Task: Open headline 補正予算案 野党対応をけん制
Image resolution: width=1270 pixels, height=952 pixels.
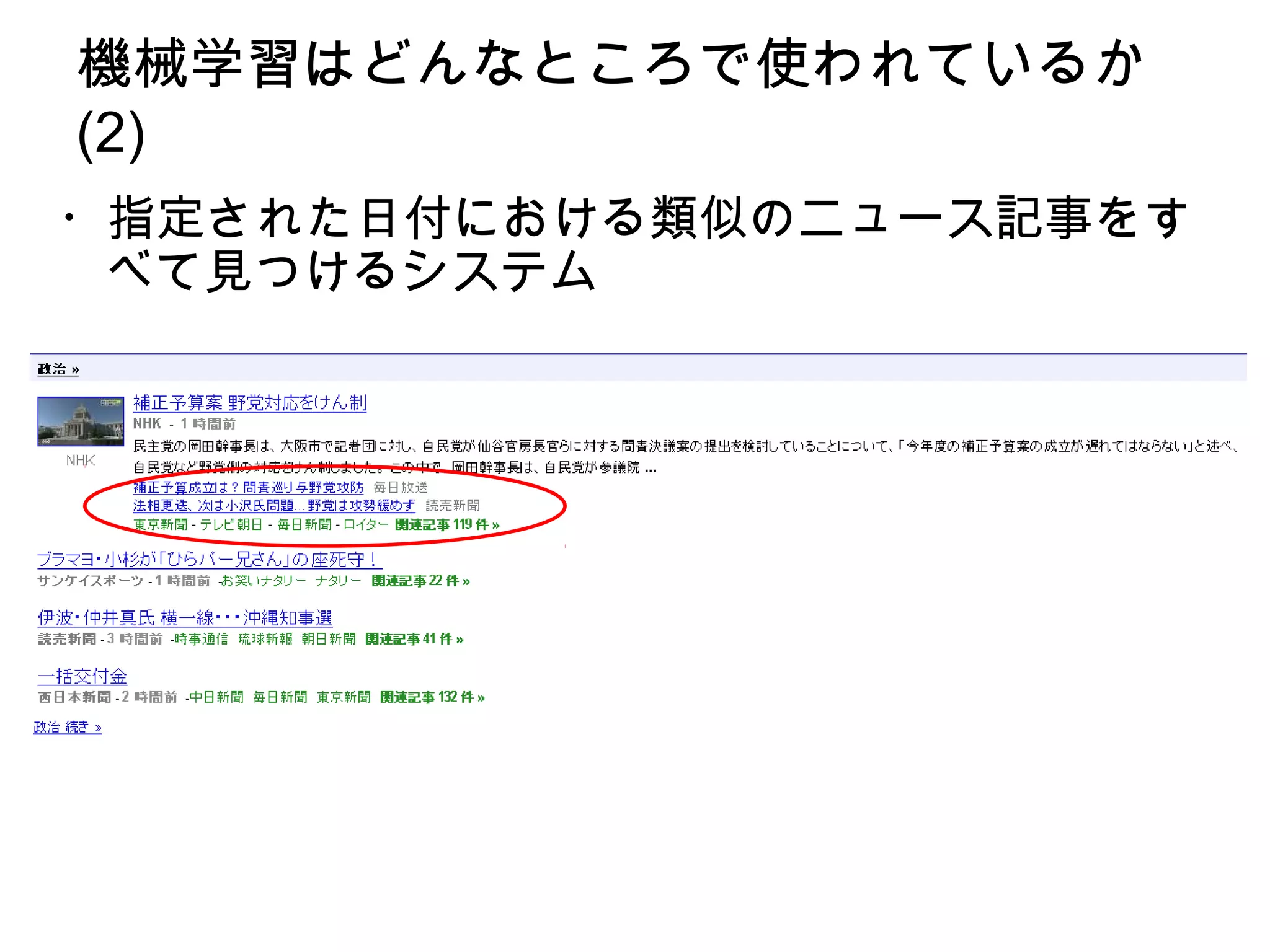Action: [250, 403]
